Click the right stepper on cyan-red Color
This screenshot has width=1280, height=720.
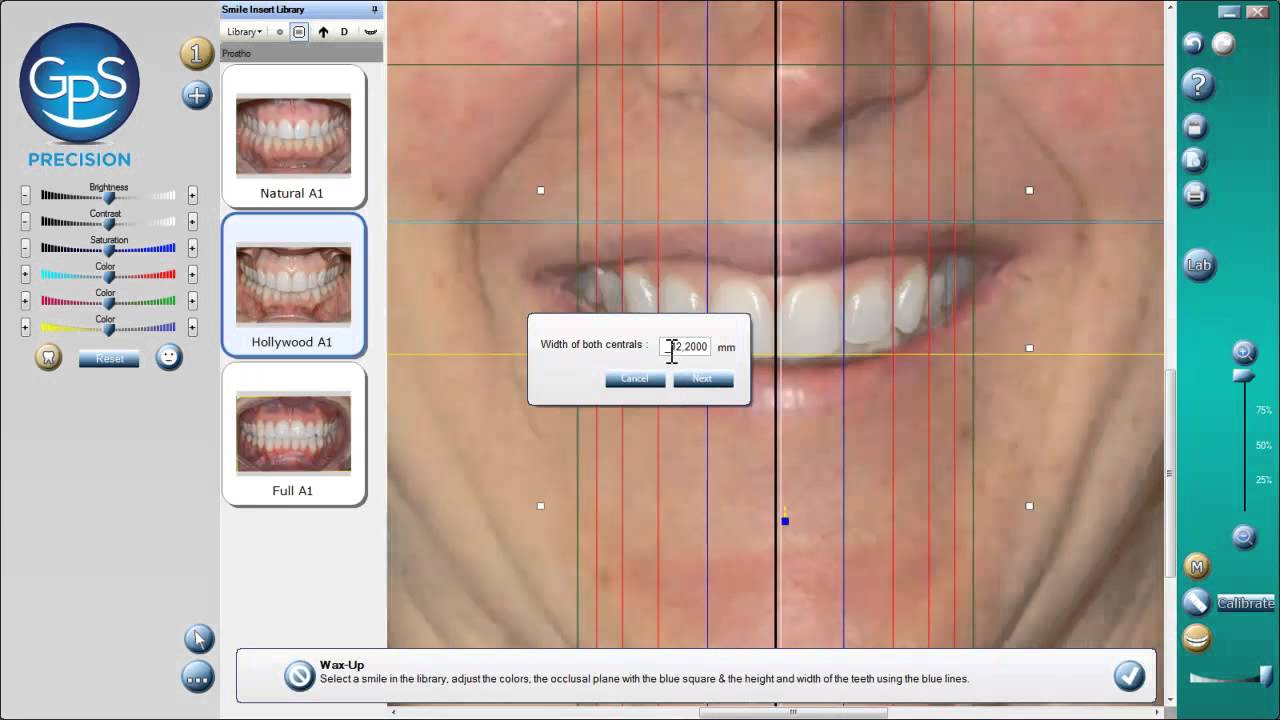(x=192, y=274)
